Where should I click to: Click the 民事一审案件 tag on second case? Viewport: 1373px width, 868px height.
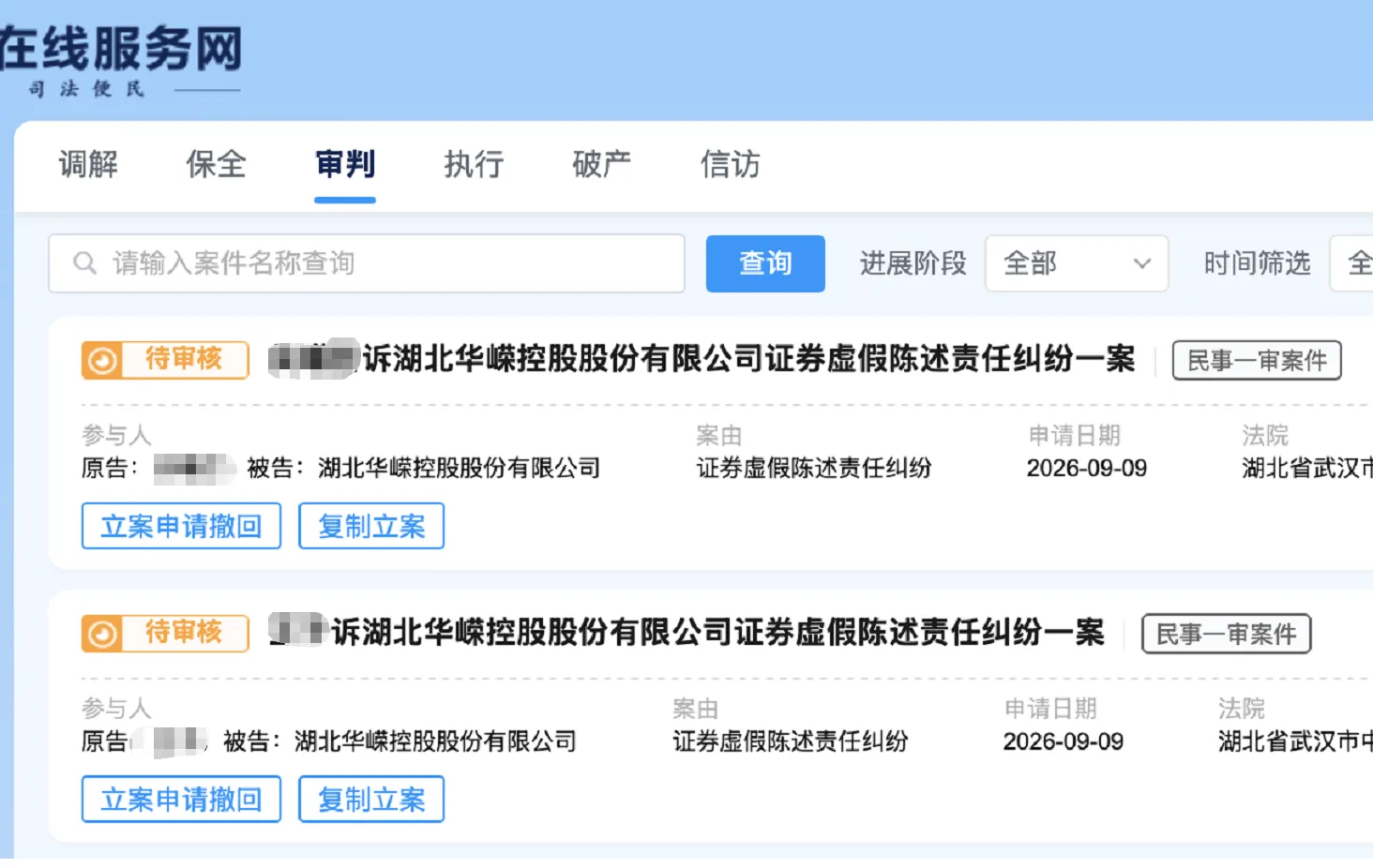[1226, 635]
